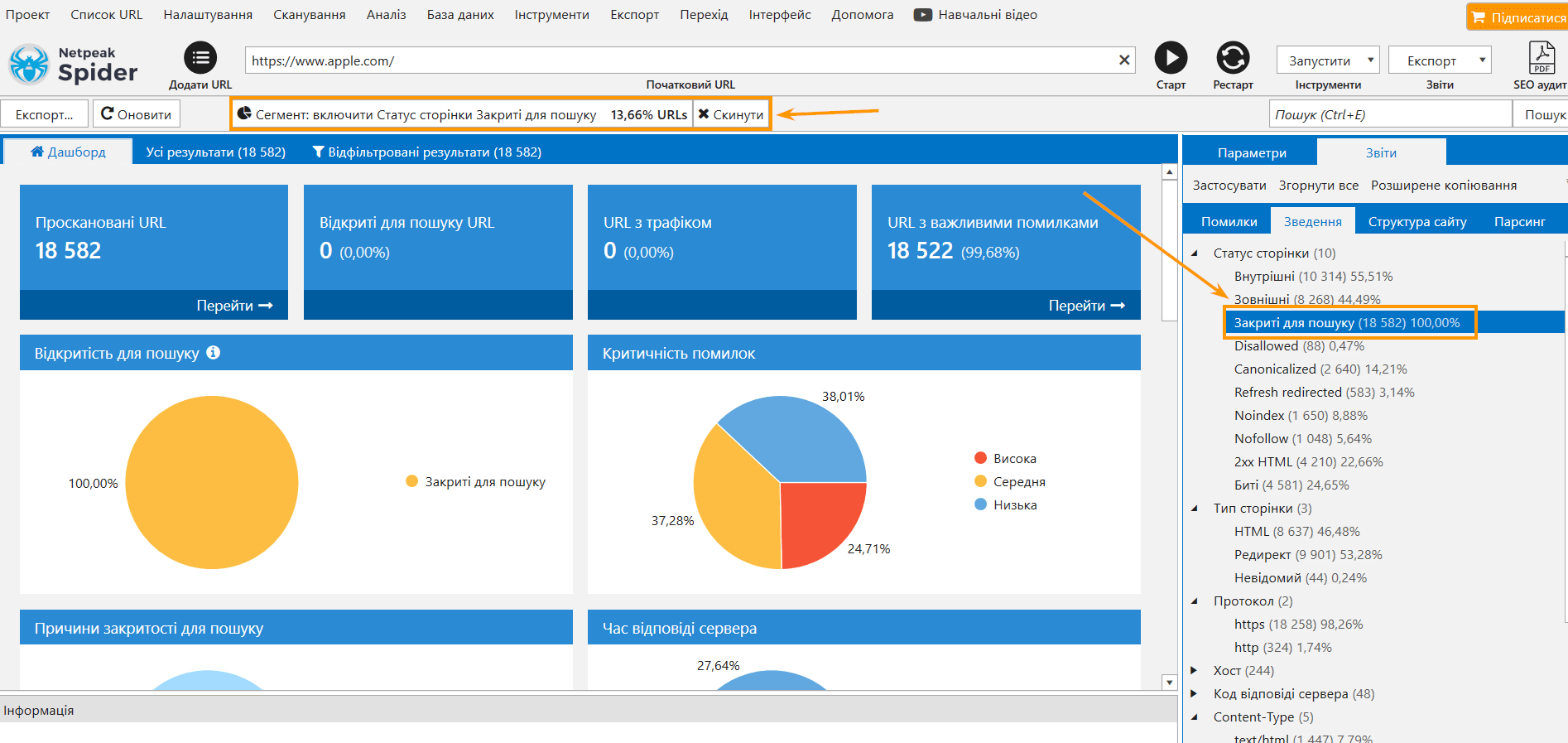Open the Інтерфейс menu

pos(780,15)
